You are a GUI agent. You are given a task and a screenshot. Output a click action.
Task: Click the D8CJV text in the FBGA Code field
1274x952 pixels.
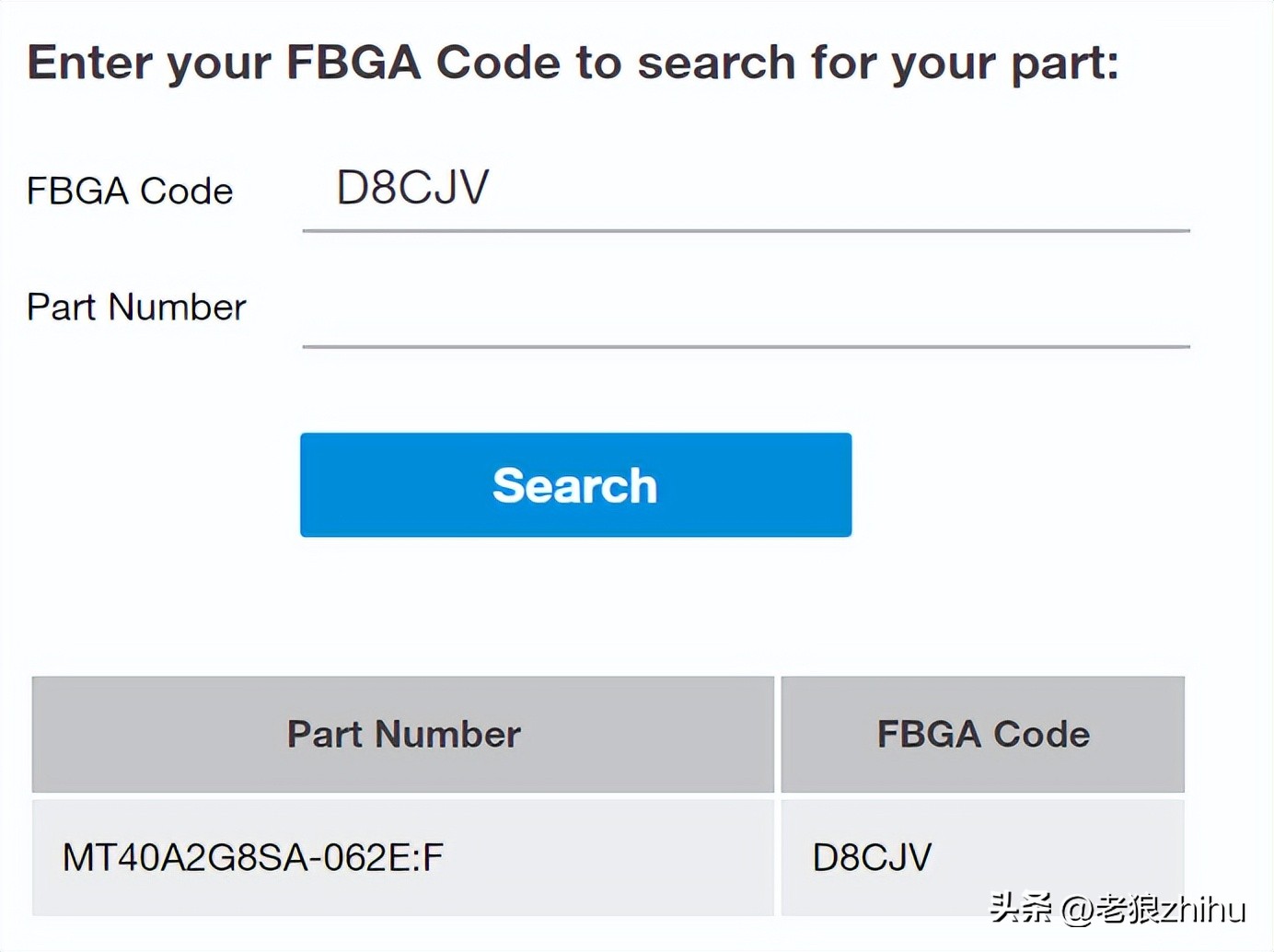pos(412,188)
